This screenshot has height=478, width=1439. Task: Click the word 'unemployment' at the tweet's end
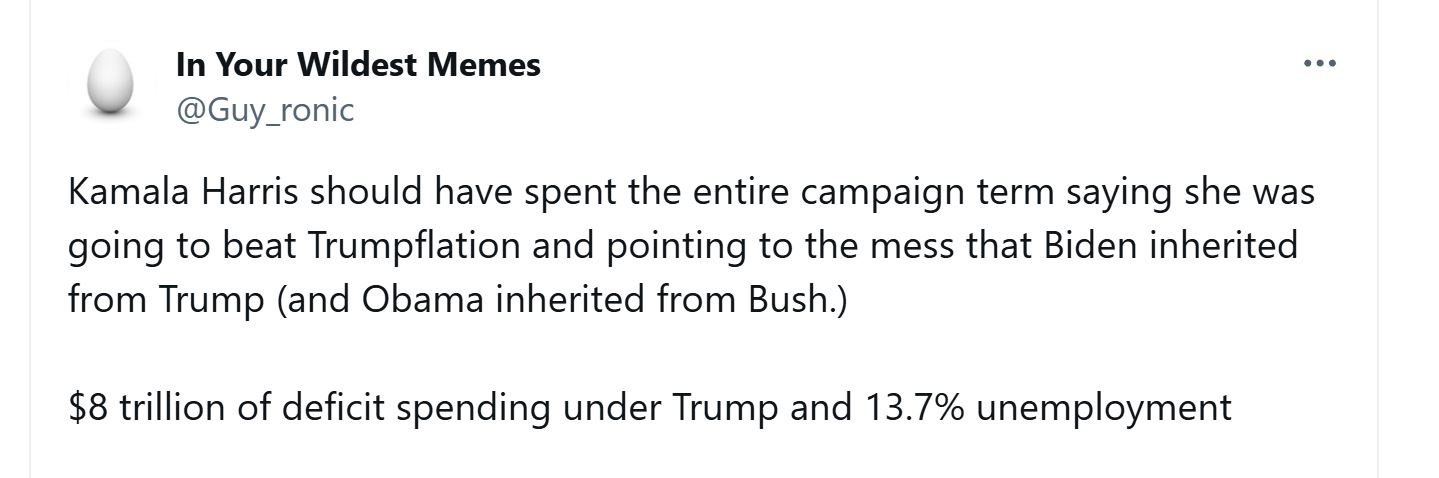click(1103, 409)
